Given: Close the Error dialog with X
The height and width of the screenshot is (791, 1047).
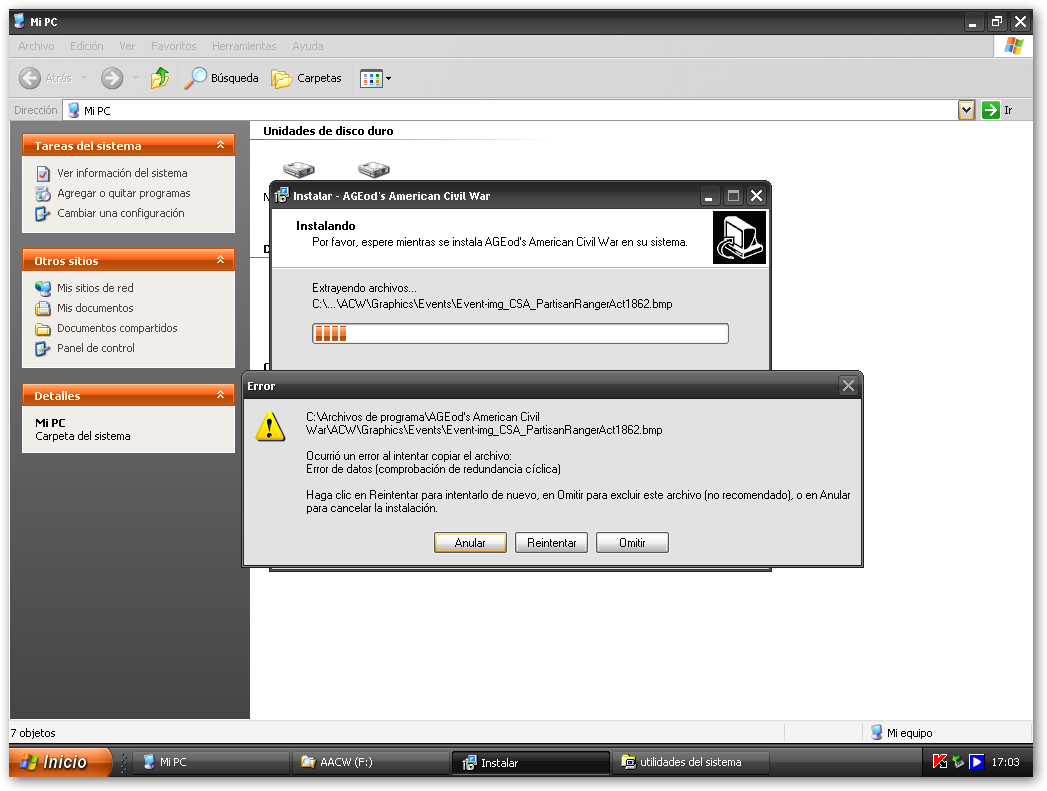Looking at the screenshot, I should [848, 386].
